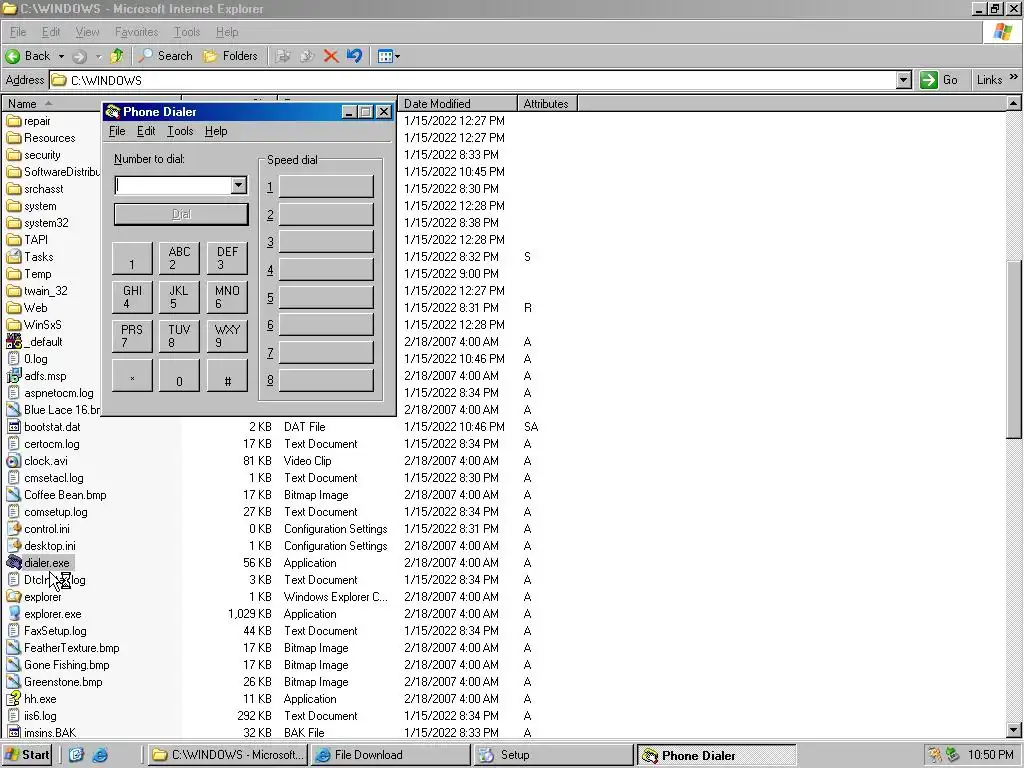Image resolution: width=1024 pixels, height=768 pixels.
Task: Select the hh.exe help icon
Action: [x=14, y=698]
